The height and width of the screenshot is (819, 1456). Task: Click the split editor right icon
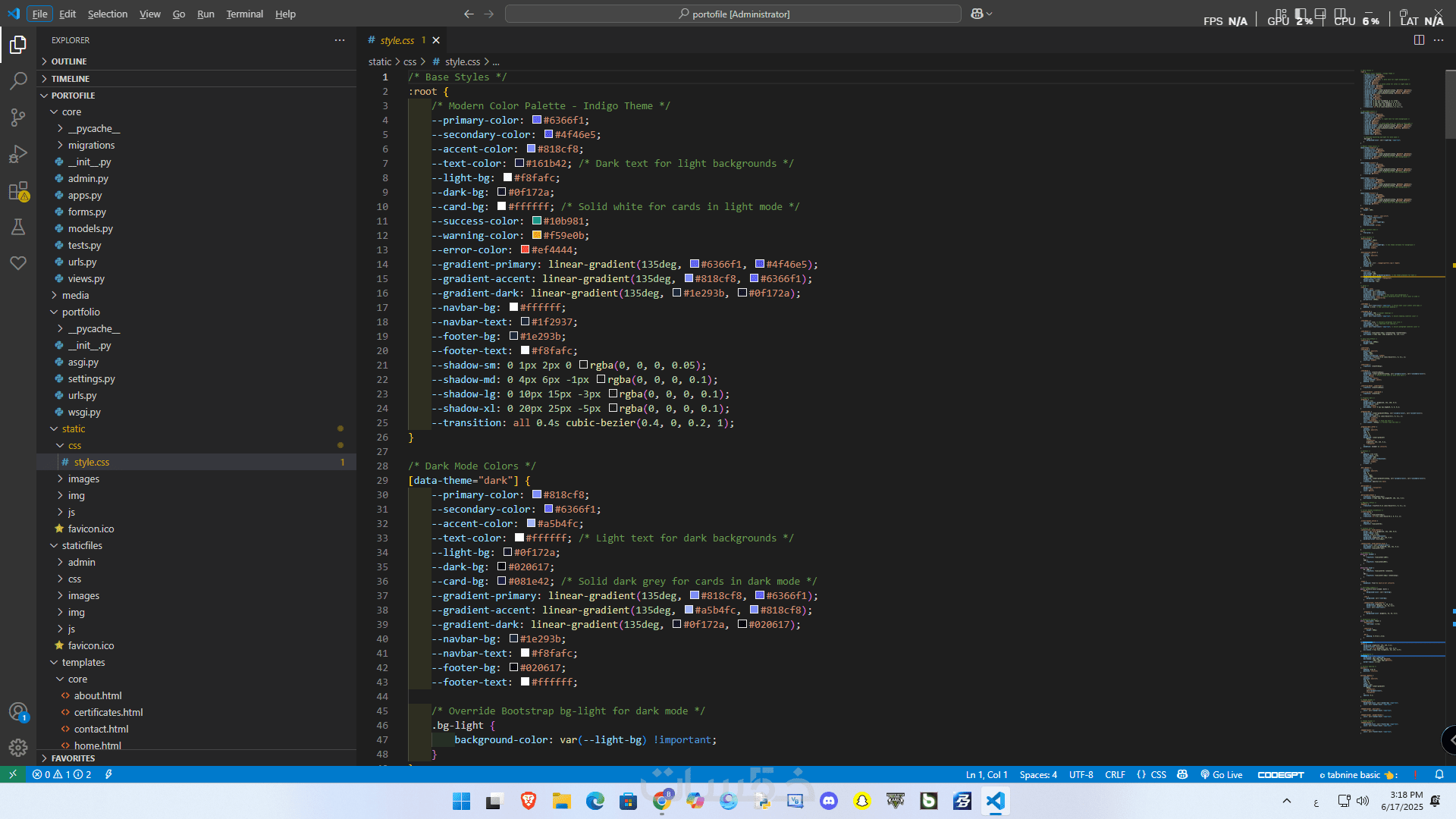1419,40
